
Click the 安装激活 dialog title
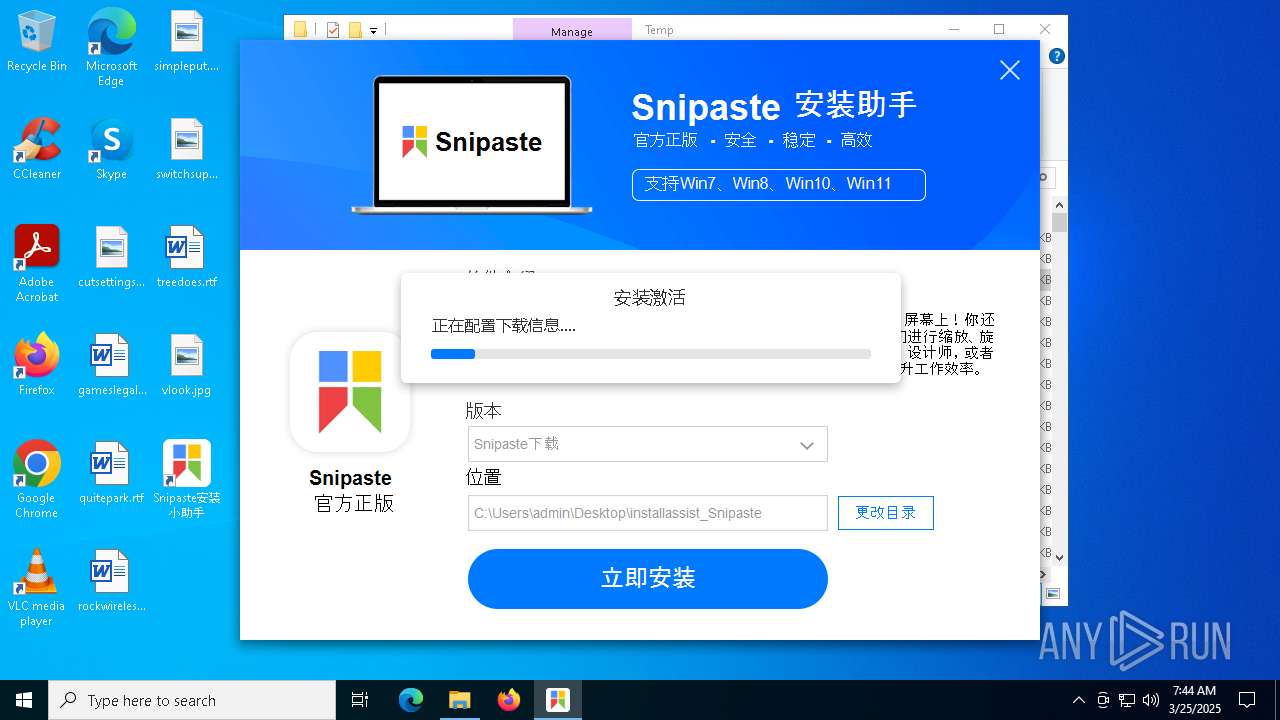pos(650,297)
